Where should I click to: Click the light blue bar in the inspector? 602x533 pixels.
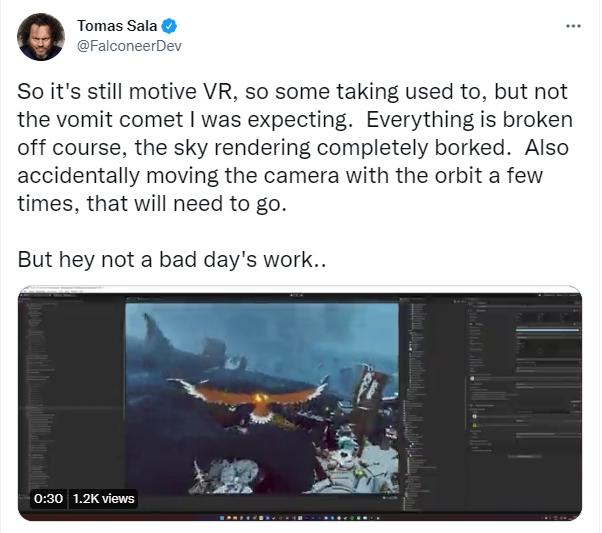[548, 330]
